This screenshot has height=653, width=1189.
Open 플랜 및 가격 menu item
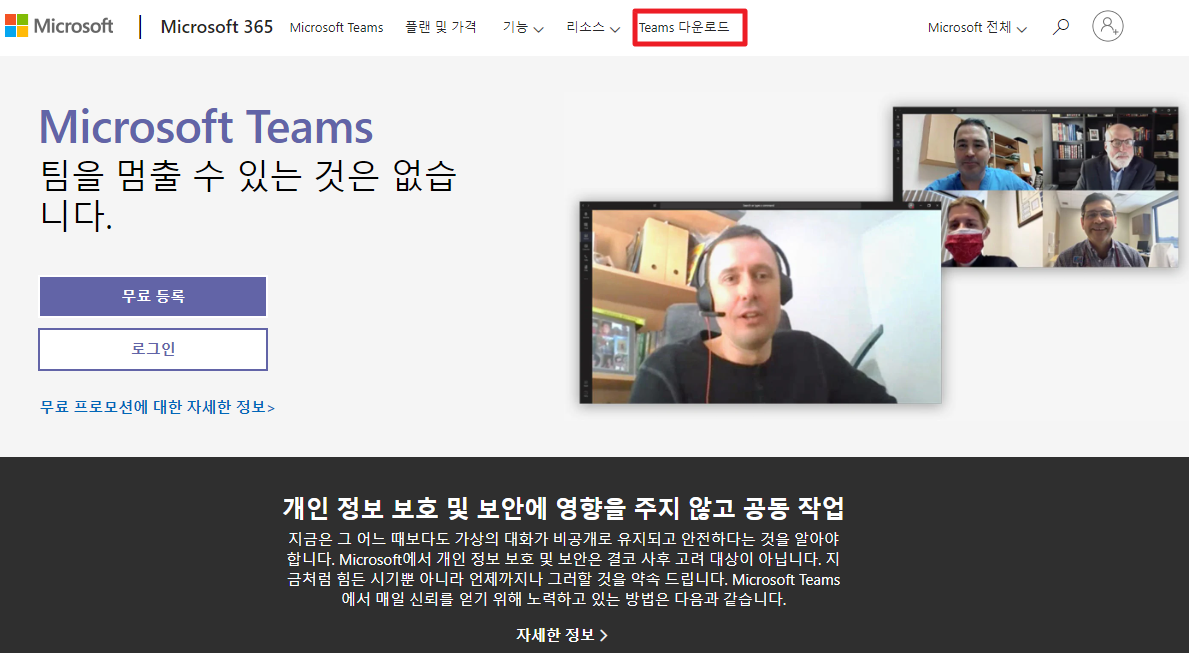click(x=441, y=27)
